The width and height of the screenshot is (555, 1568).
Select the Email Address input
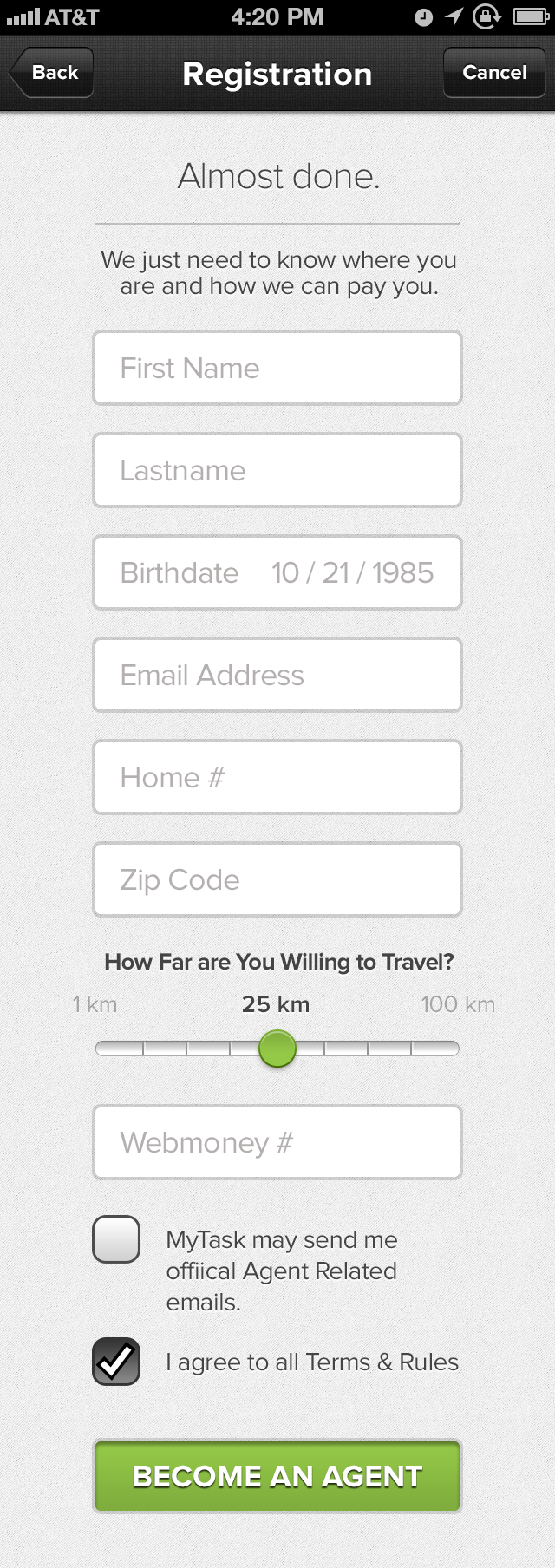coord(277,676)
